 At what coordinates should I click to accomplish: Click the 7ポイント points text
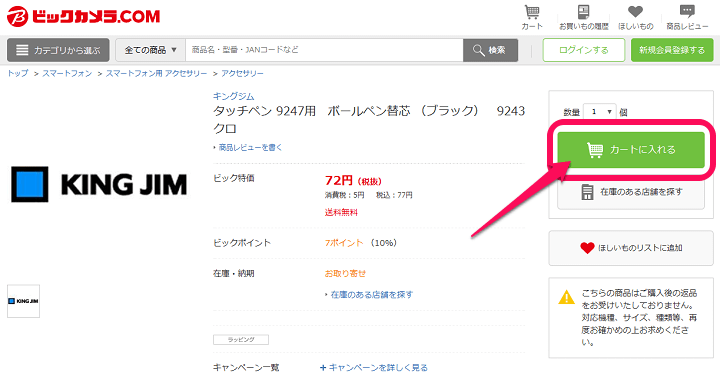(344, 243)
